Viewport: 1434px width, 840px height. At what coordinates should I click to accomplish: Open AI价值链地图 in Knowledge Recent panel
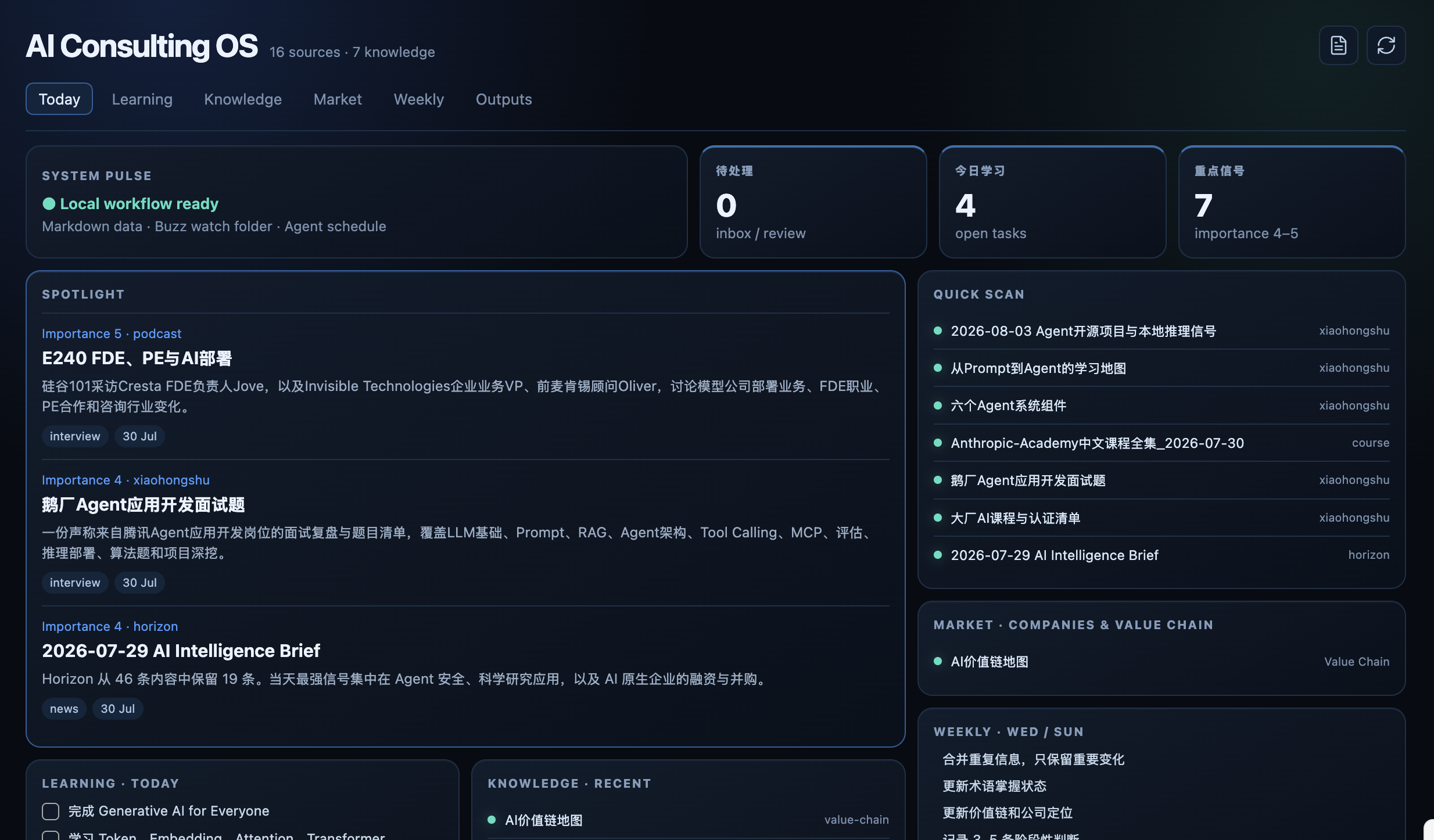pyautogui.click(x=689, y=820)
